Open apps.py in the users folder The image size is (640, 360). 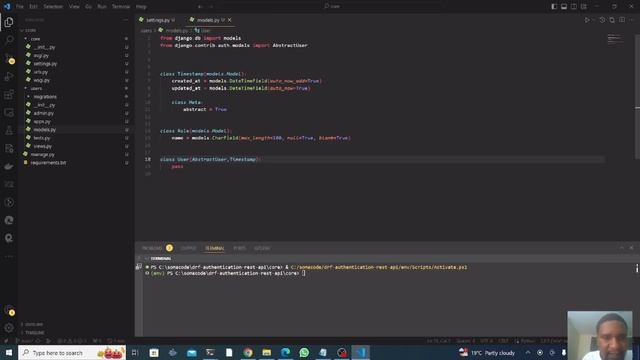(x=42, y=121)
